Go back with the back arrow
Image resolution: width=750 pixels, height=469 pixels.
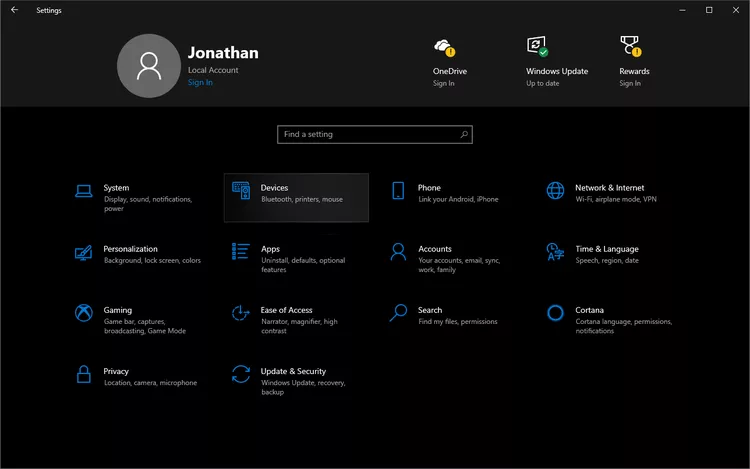[x=14, y=10]
